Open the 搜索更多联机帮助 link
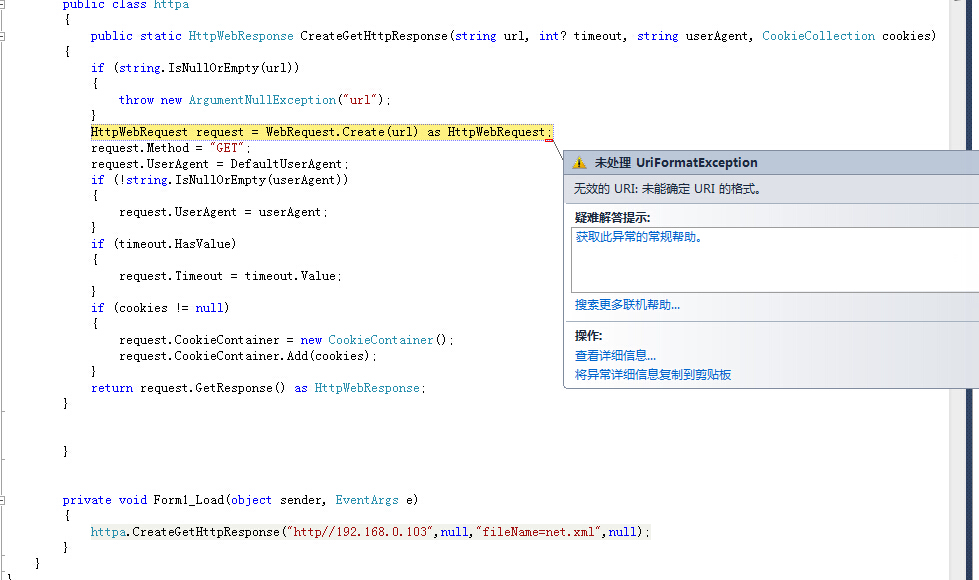The image size is (979, 580). click(x=627, y=305)
